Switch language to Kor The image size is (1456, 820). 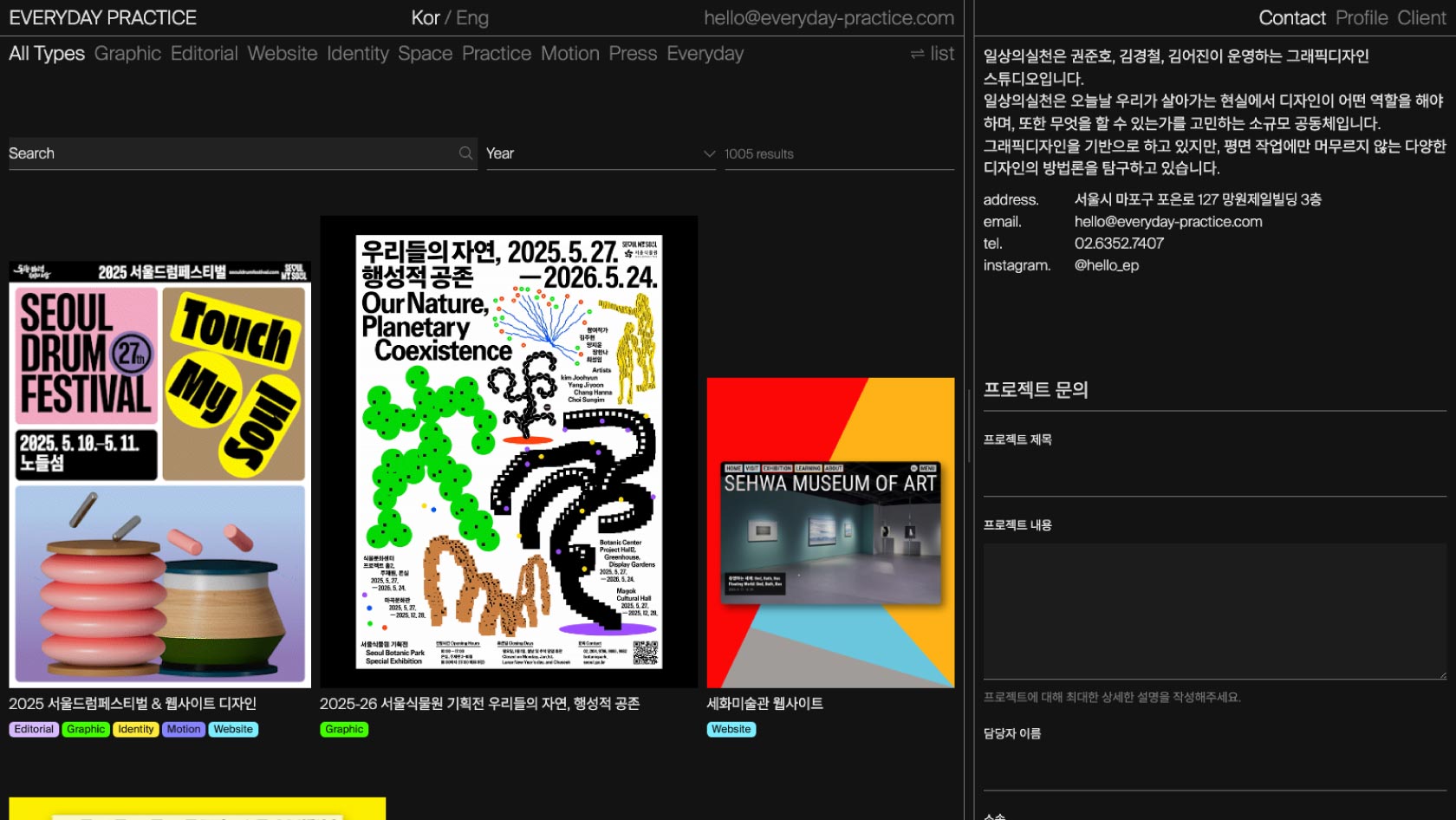coord(426,18)
